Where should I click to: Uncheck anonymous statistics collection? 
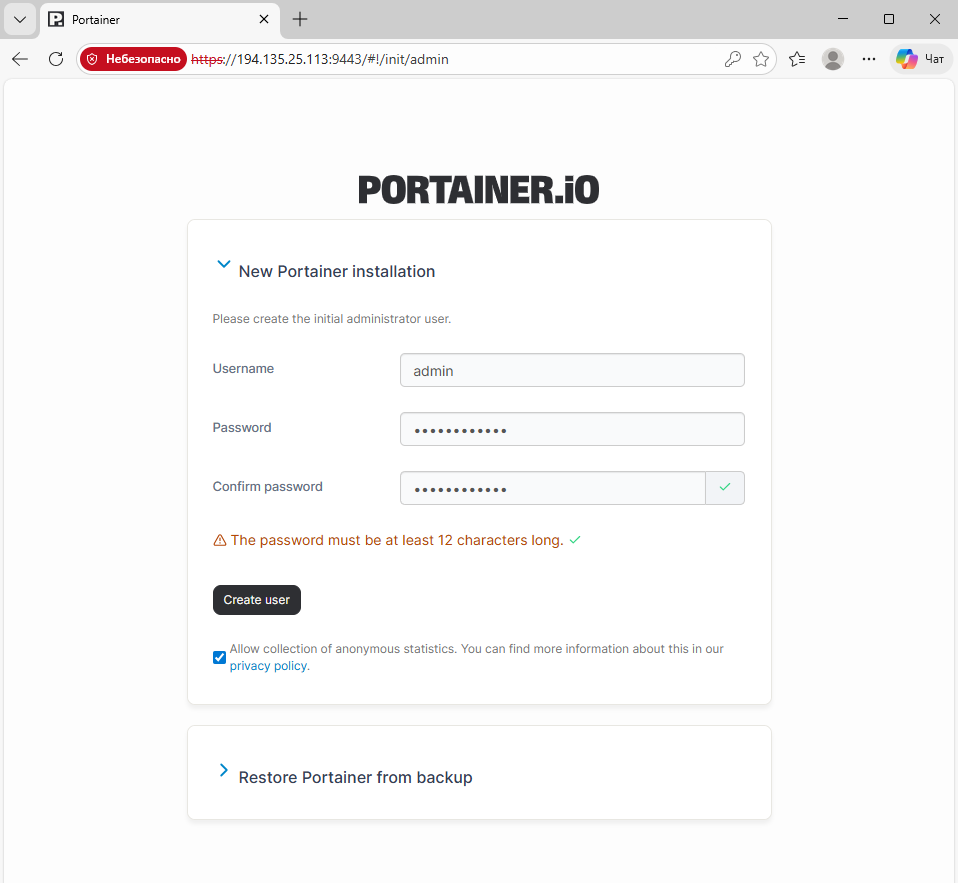click(219, 657)
